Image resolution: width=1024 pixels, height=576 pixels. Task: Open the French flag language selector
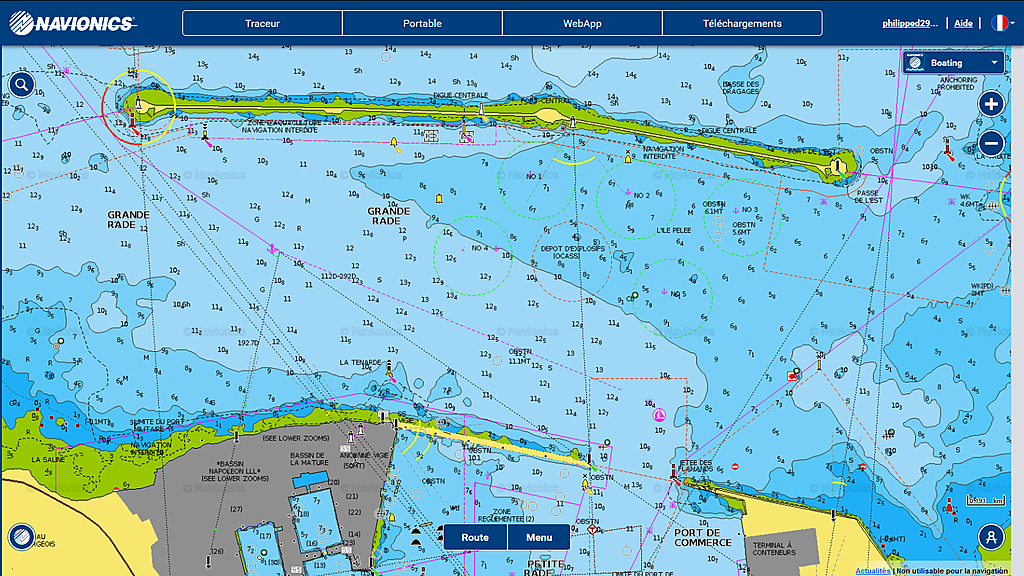tap(1002, 23)
